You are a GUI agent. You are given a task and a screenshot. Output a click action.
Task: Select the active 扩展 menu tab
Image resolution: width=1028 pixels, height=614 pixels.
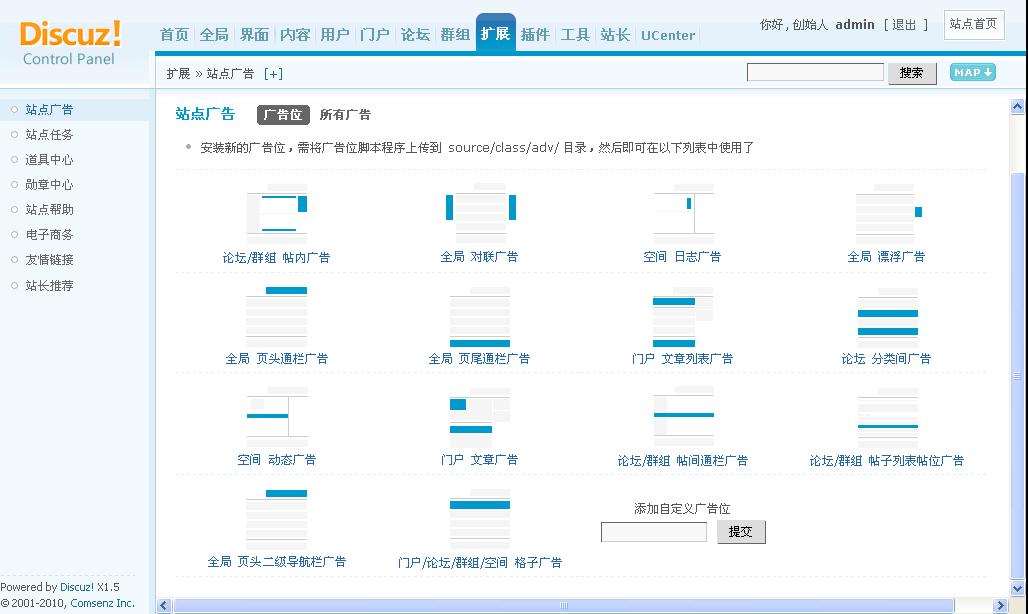tap(496, 33)
